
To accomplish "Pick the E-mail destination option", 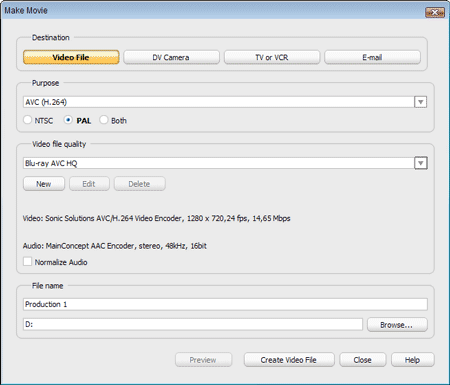I will [372, 57].
